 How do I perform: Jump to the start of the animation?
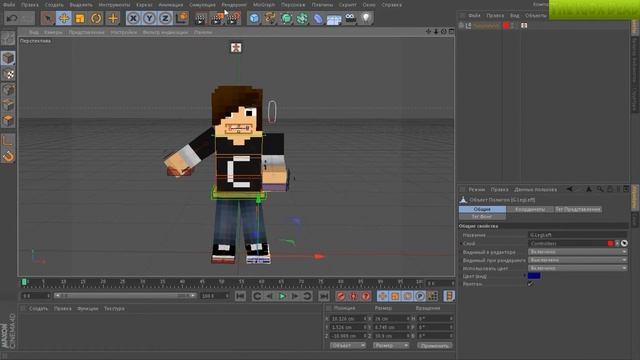click(240, 296)
